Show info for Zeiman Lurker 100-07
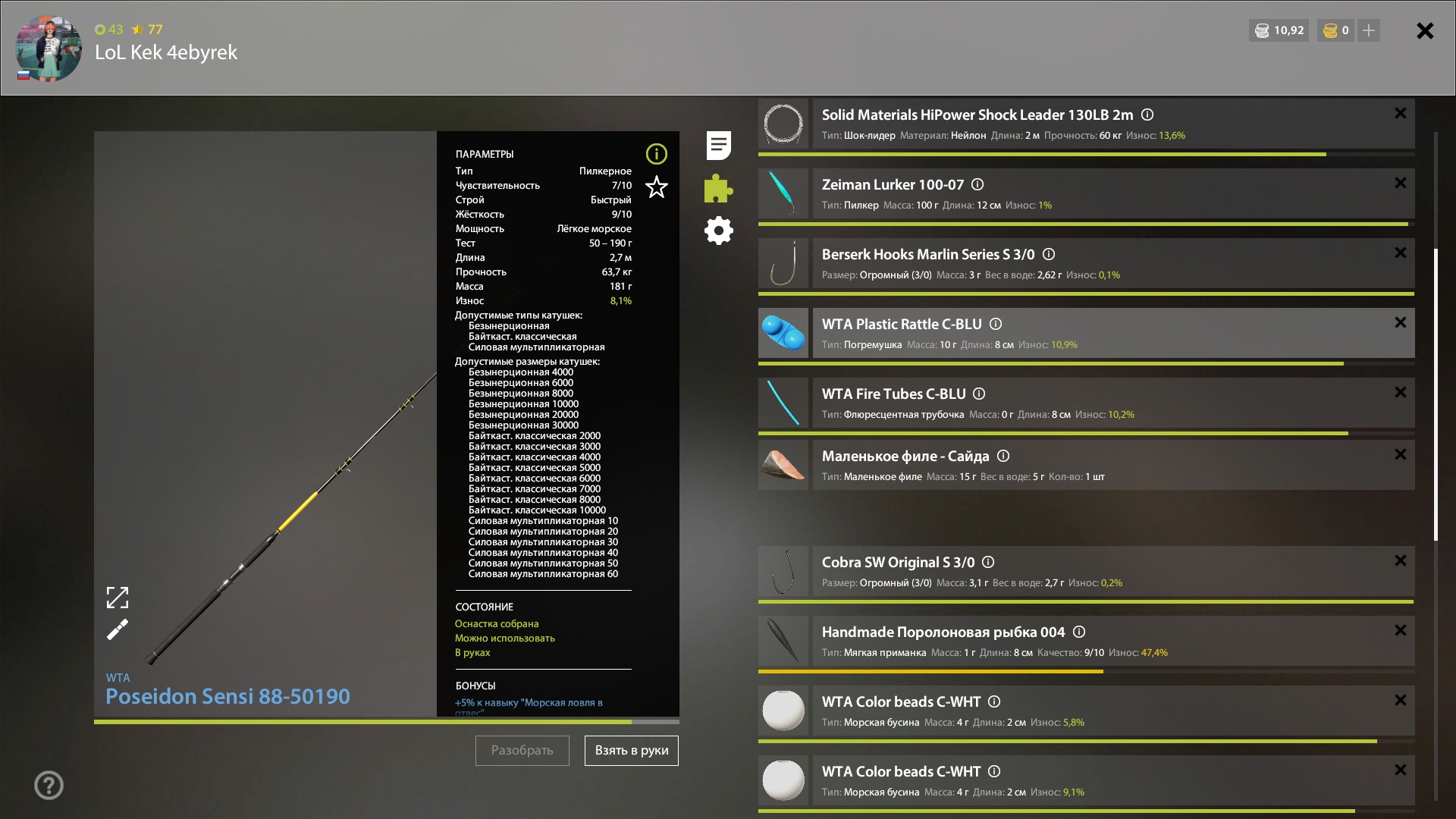The height and width of the screenshot is (819, 1456). click(977, 184)
